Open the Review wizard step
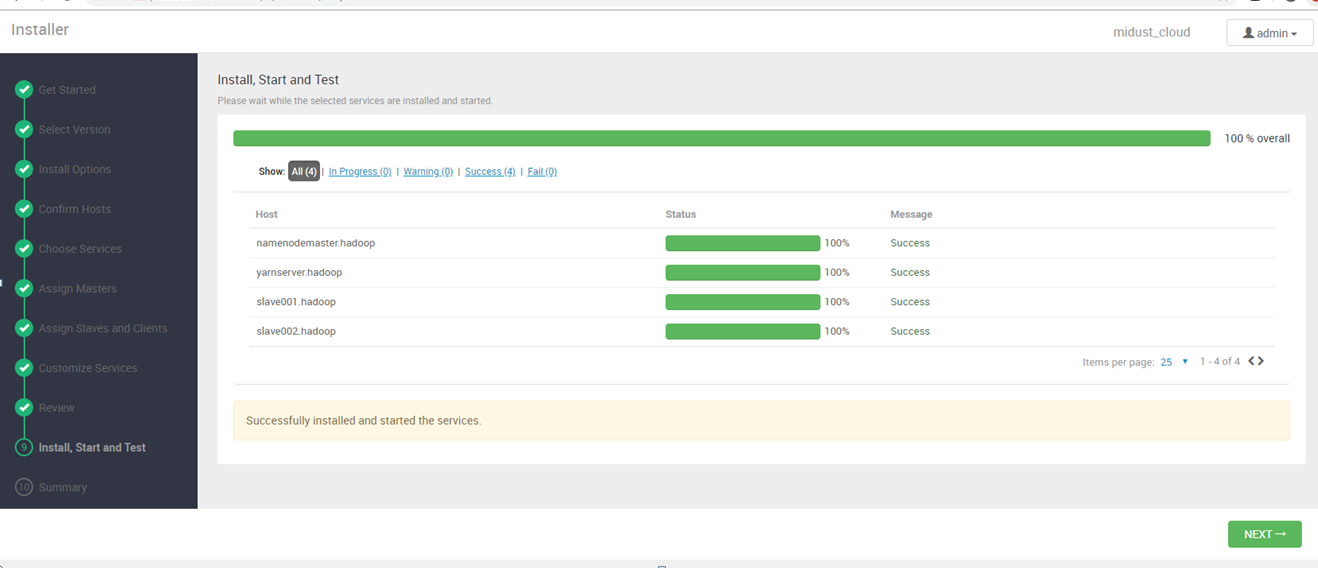1318x568 pixels. [x=57, y=408]
